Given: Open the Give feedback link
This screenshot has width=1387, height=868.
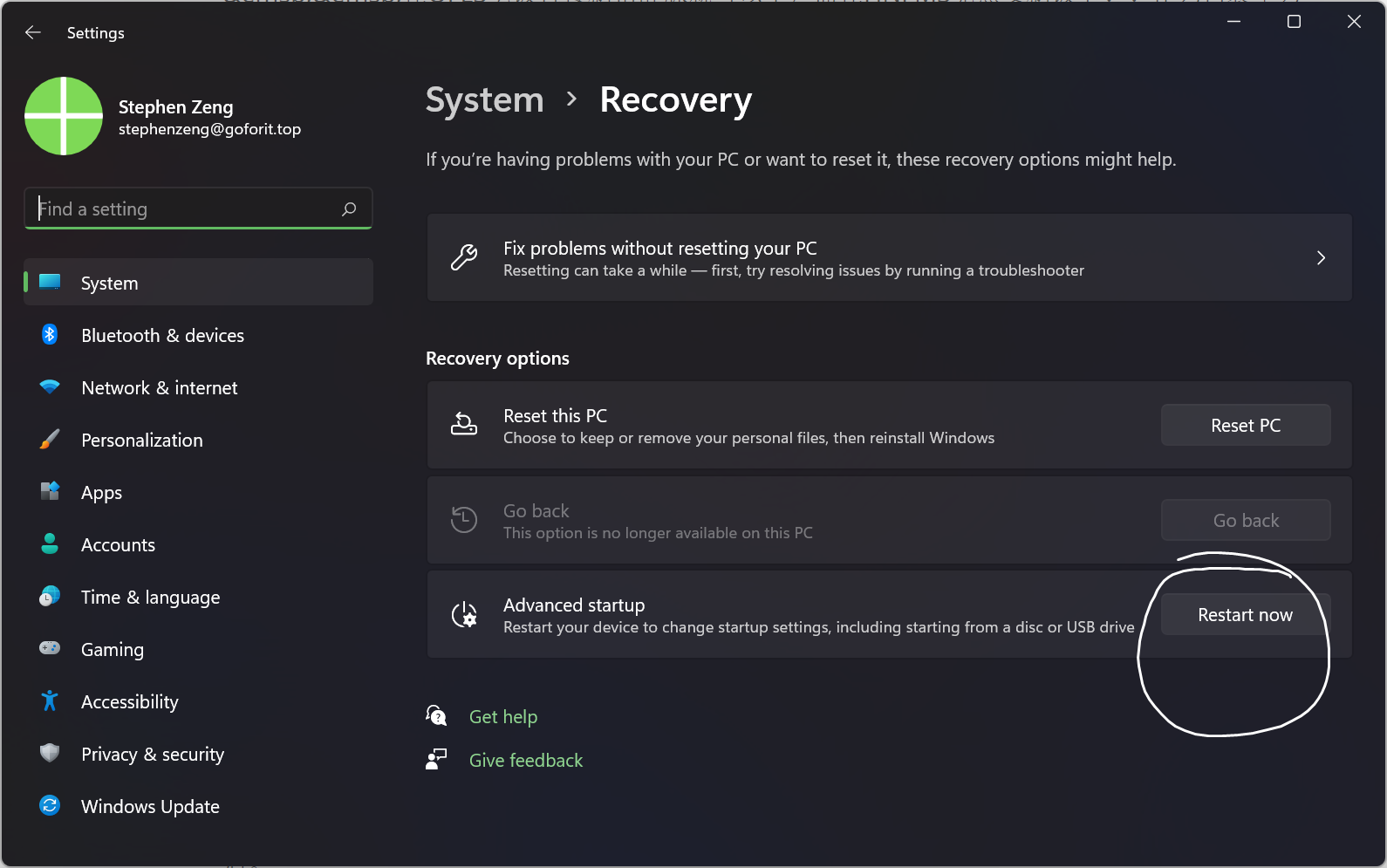Looking at the screenshot, I should coord(526,760).
